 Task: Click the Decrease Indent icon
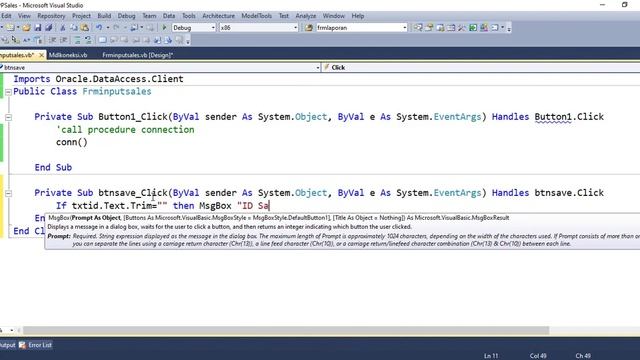[x=52, y=40]
